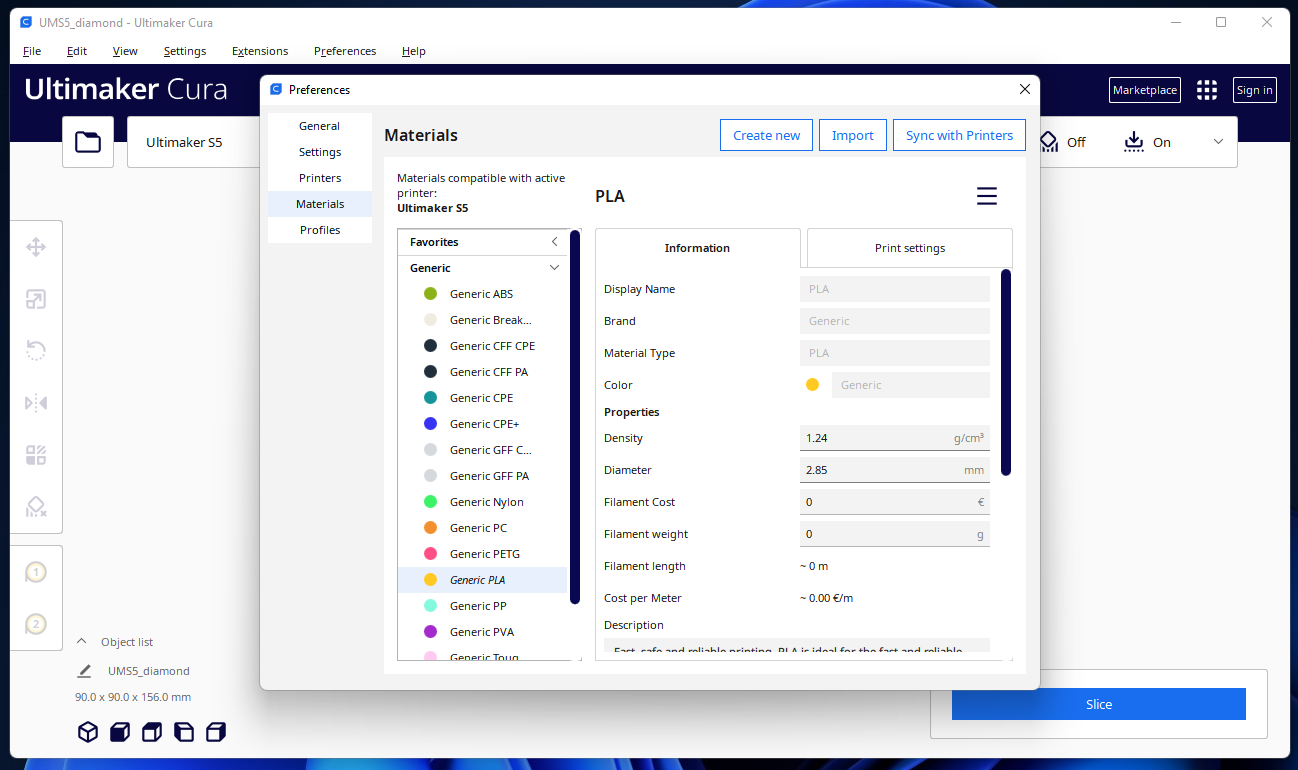Viewport: 1298px width, 770px height.
Task: Click Sync with Printers button
Action: pyautogui.click(x=960, y=135)
